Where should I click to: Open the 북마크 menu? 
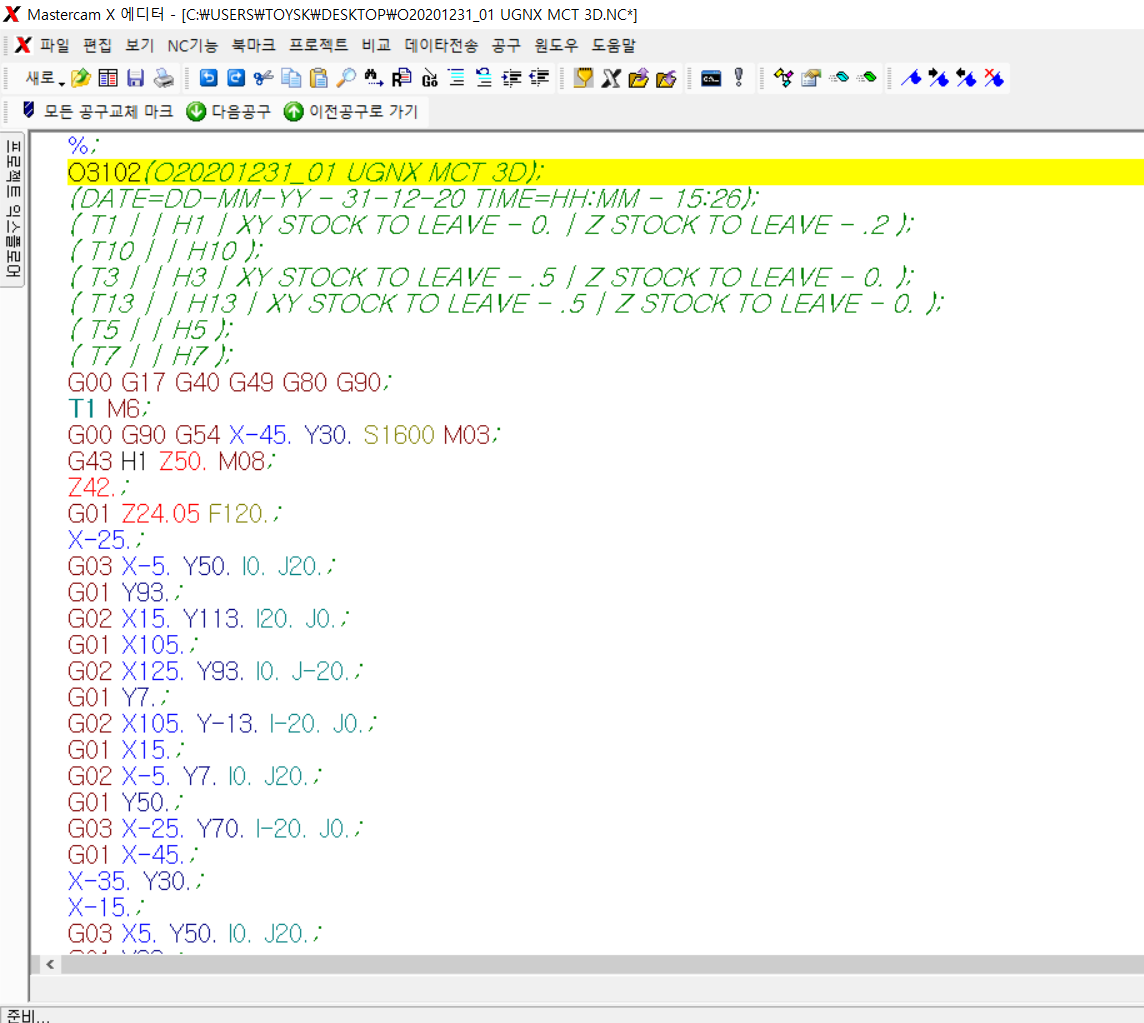[x=254, y=45]
